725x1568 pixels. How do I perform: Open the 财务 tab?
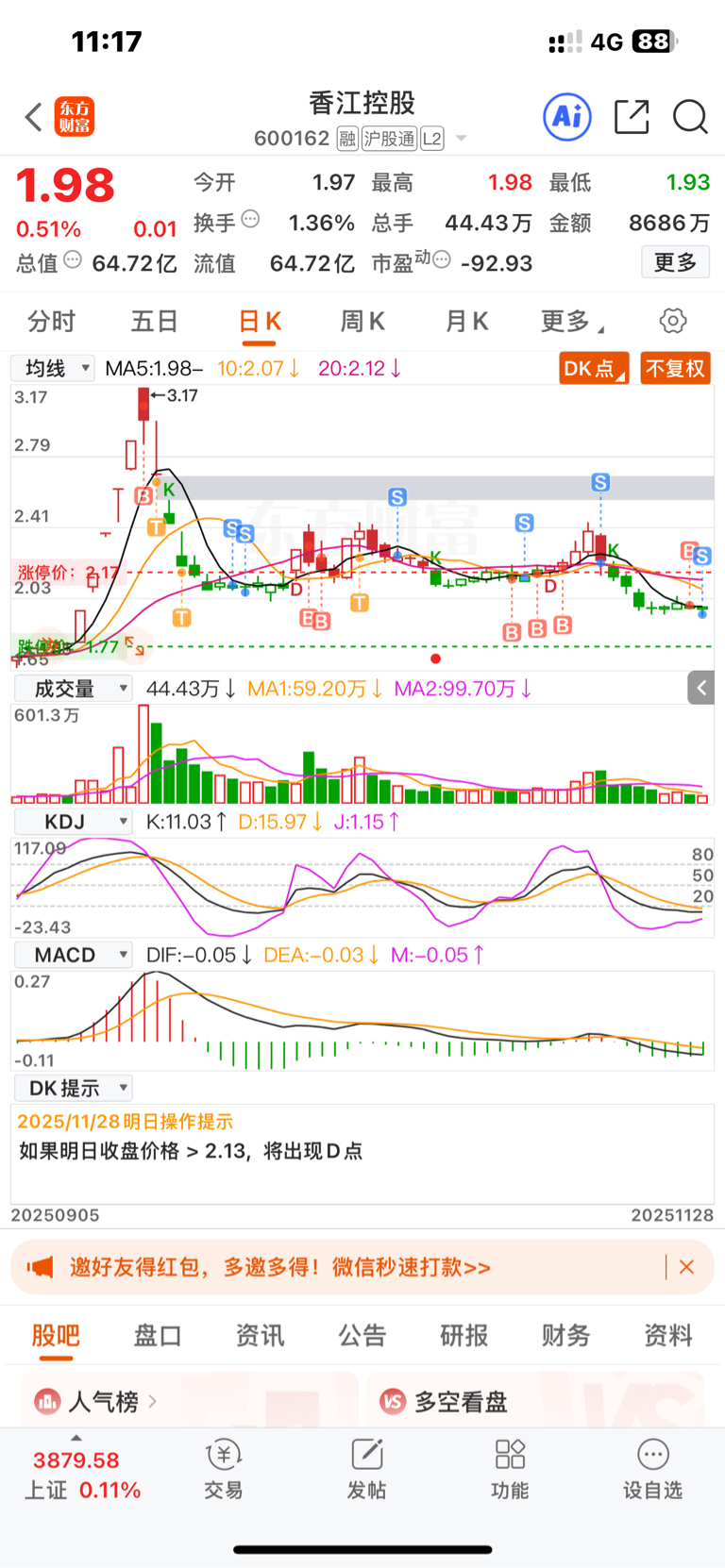[x=566, y=1335]
